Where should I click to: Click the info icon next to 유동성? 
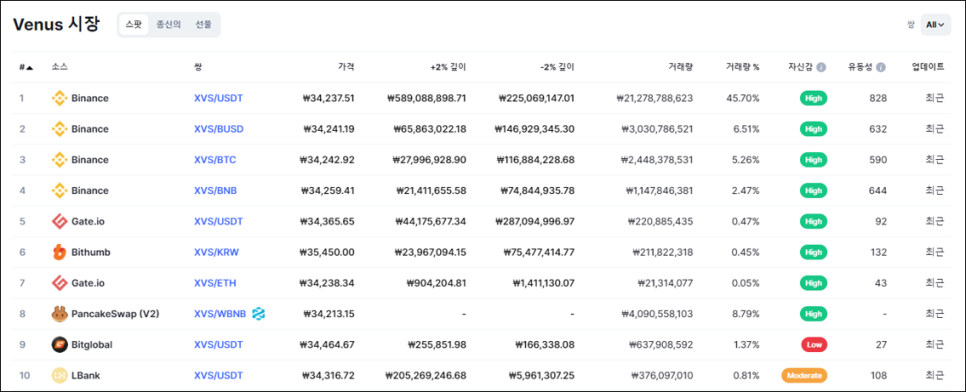click(x=881, y=67)
